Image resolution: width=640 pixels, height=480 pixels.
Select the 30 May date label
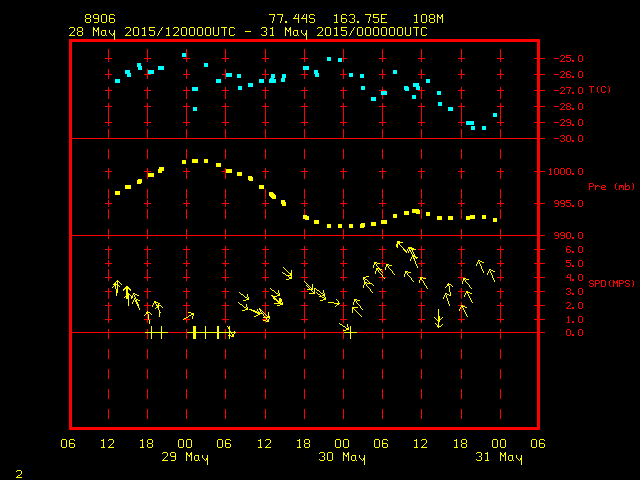tap(341, 458)
